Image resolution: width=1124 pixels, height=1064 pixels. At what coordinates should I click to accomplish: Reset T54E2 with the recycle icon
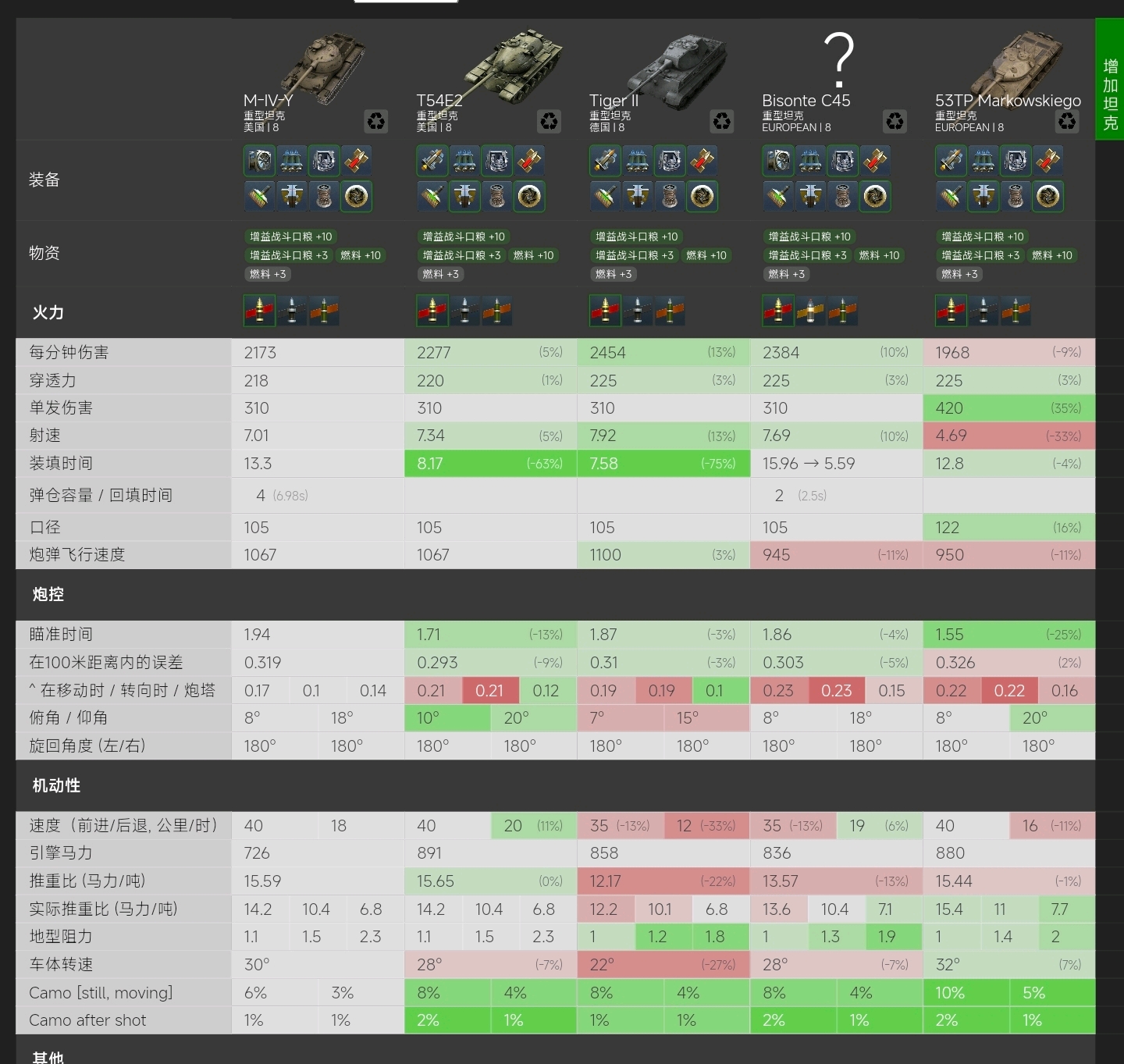coord(550,121)
